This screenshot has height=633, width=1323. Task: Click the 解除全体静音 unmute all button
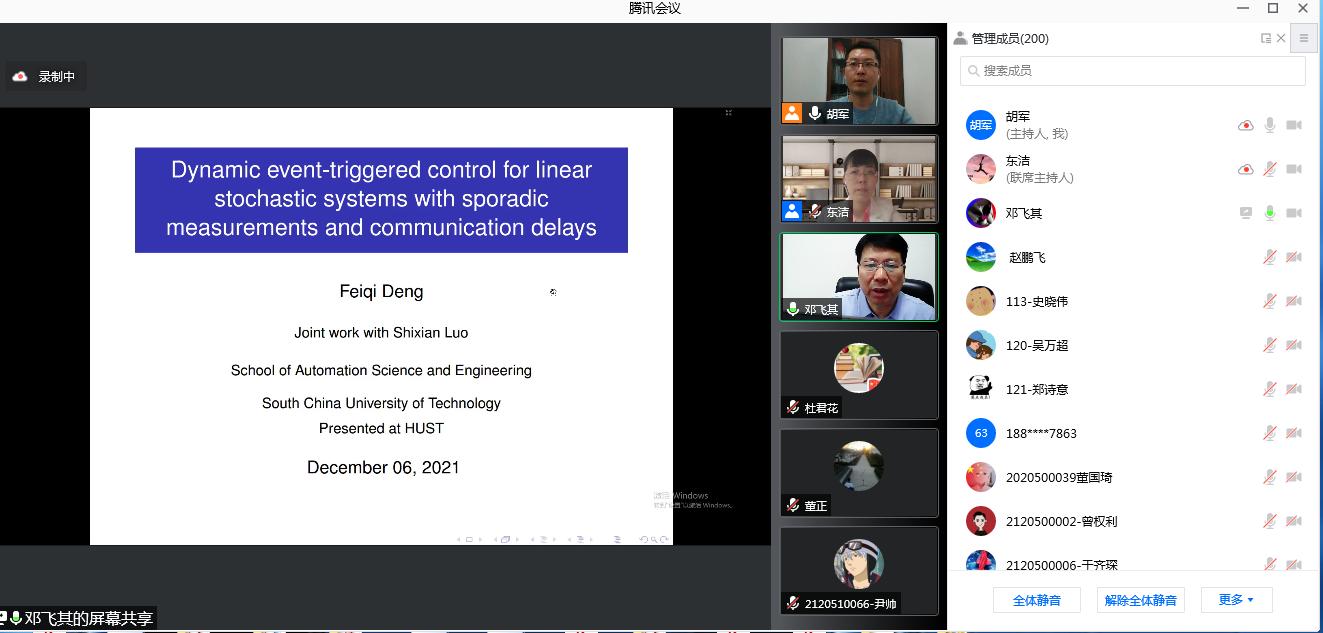(x=1140, y=600)
